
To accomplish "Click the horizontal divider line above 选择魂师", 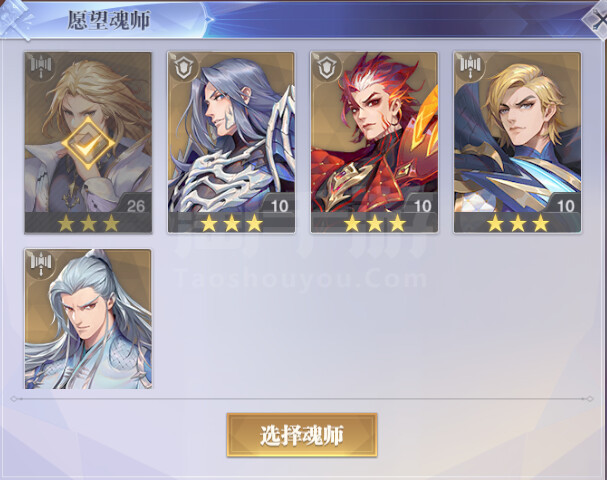I will [302, 399].
